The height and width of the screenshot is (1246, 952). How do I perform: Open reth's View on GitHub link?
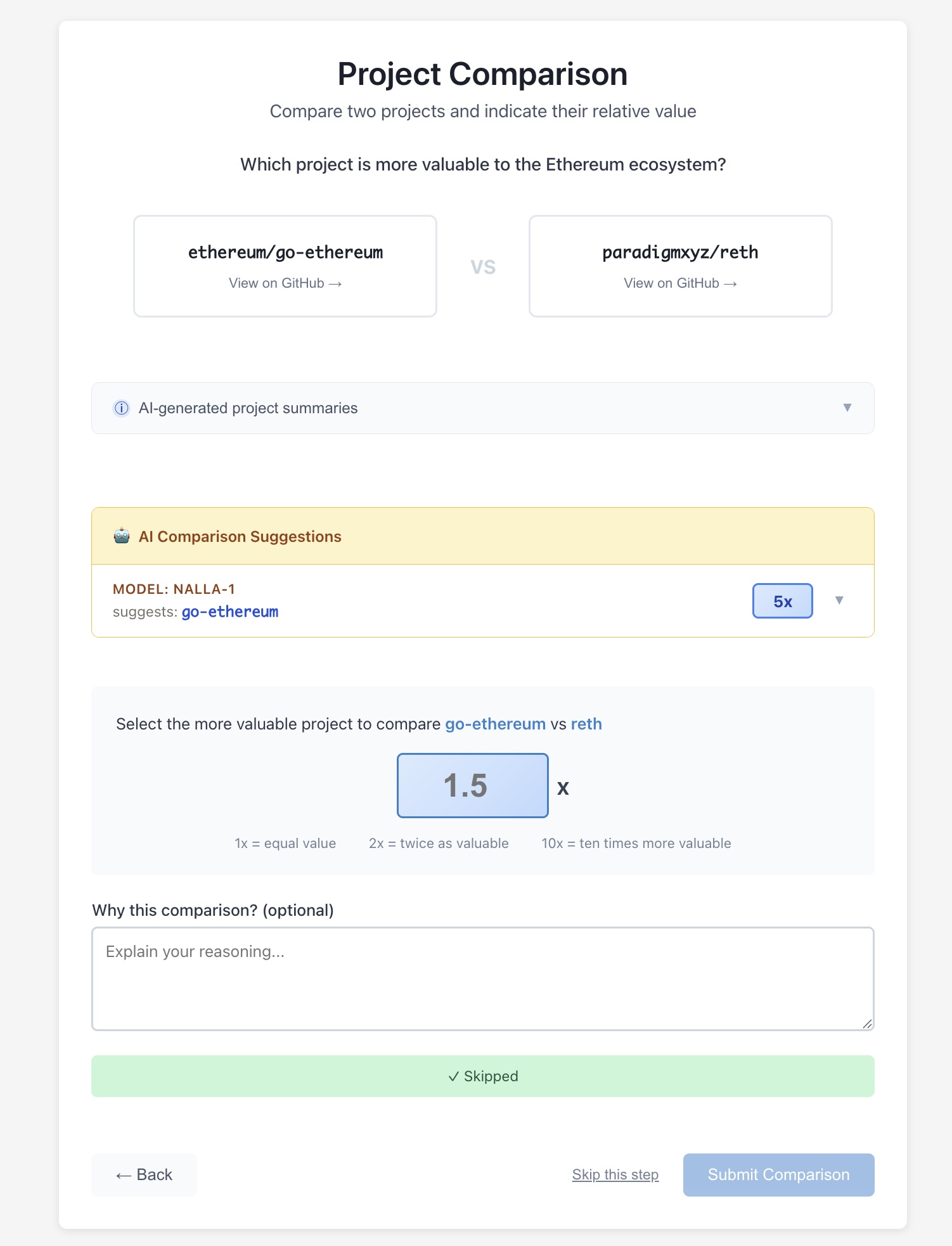point(680,283)
